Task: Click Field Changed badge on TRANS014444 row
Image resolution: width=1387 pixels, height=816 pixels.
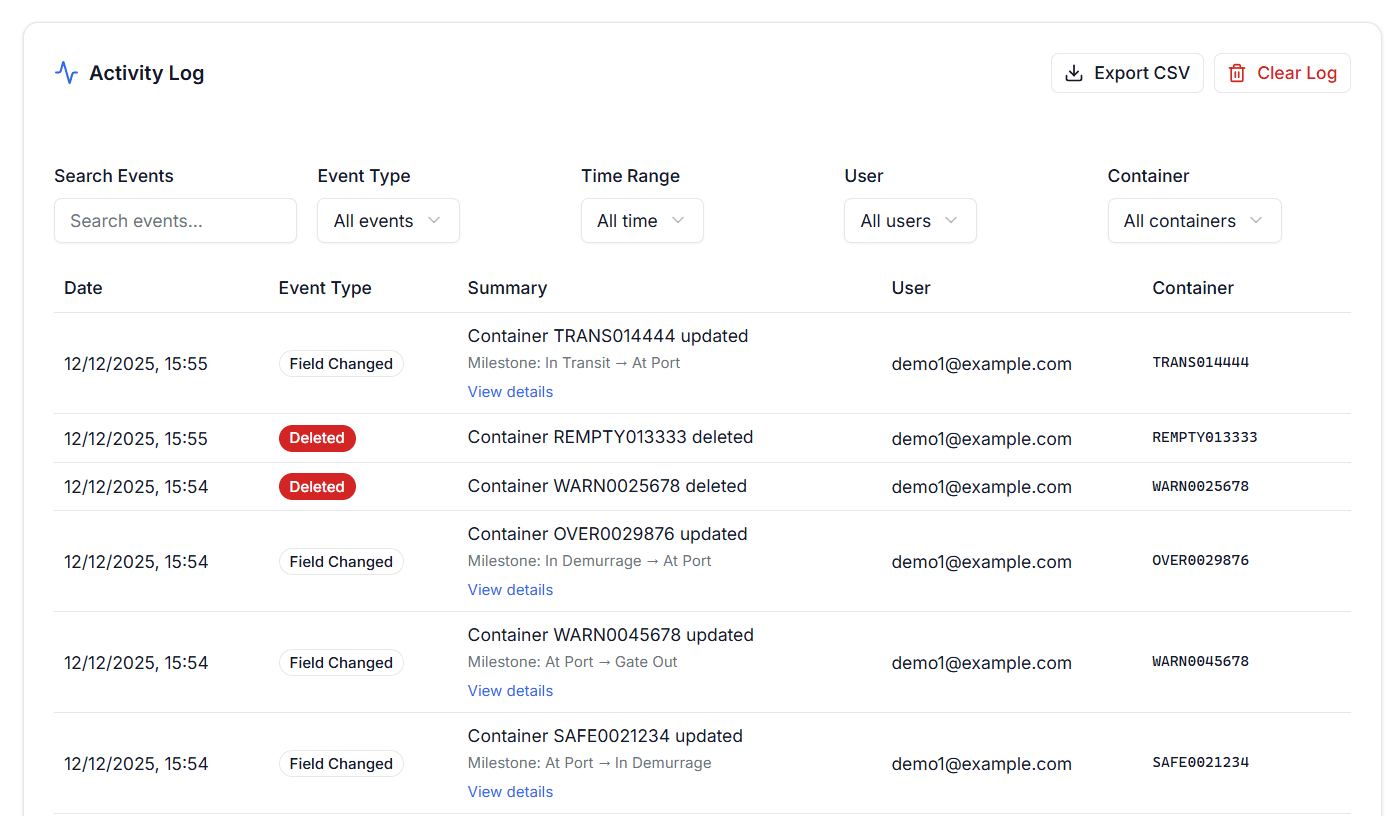Action: point(341,364)
